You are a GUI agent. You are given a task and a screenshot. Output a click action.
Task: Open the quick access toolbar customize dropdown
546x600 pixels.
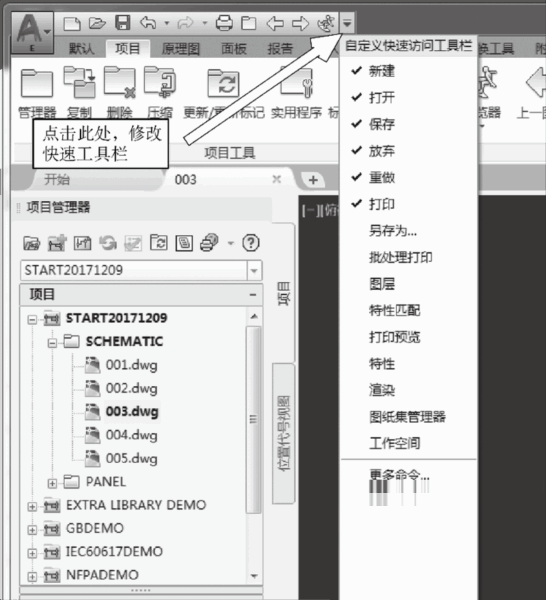(347, 24)
